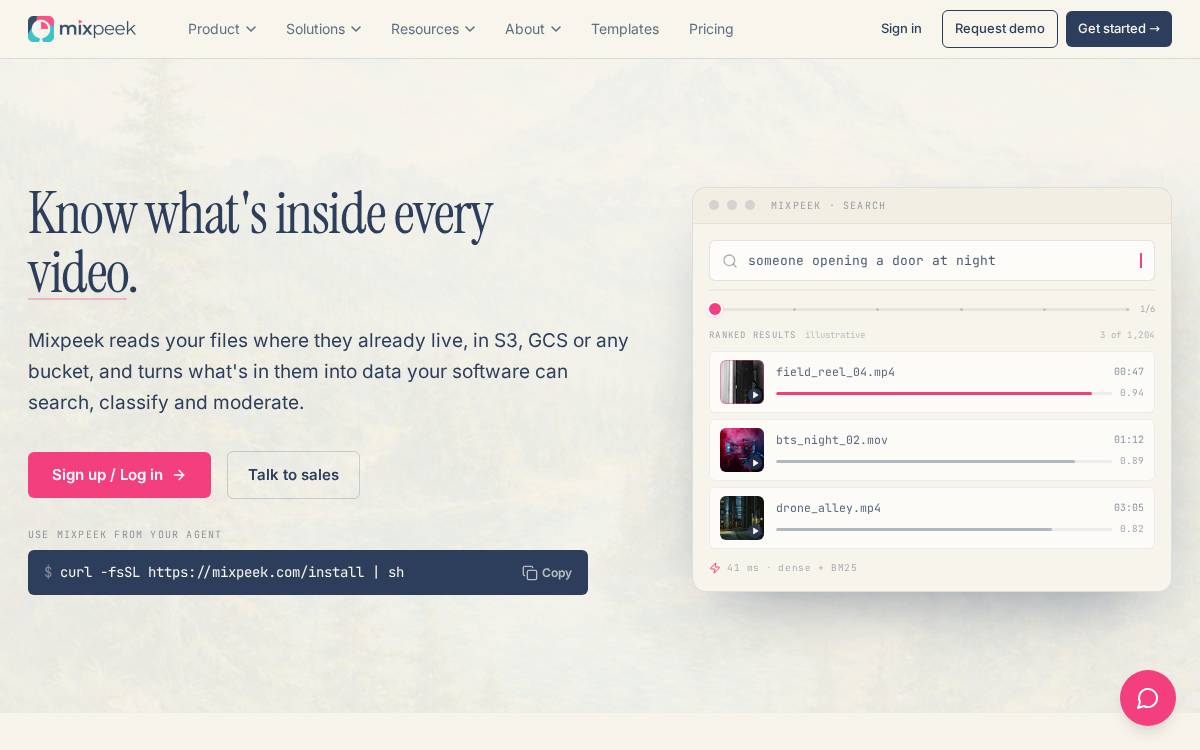The image size is (1200, 750).
Task: Click the bts_night_02.mov score bar
Action: 944,462
